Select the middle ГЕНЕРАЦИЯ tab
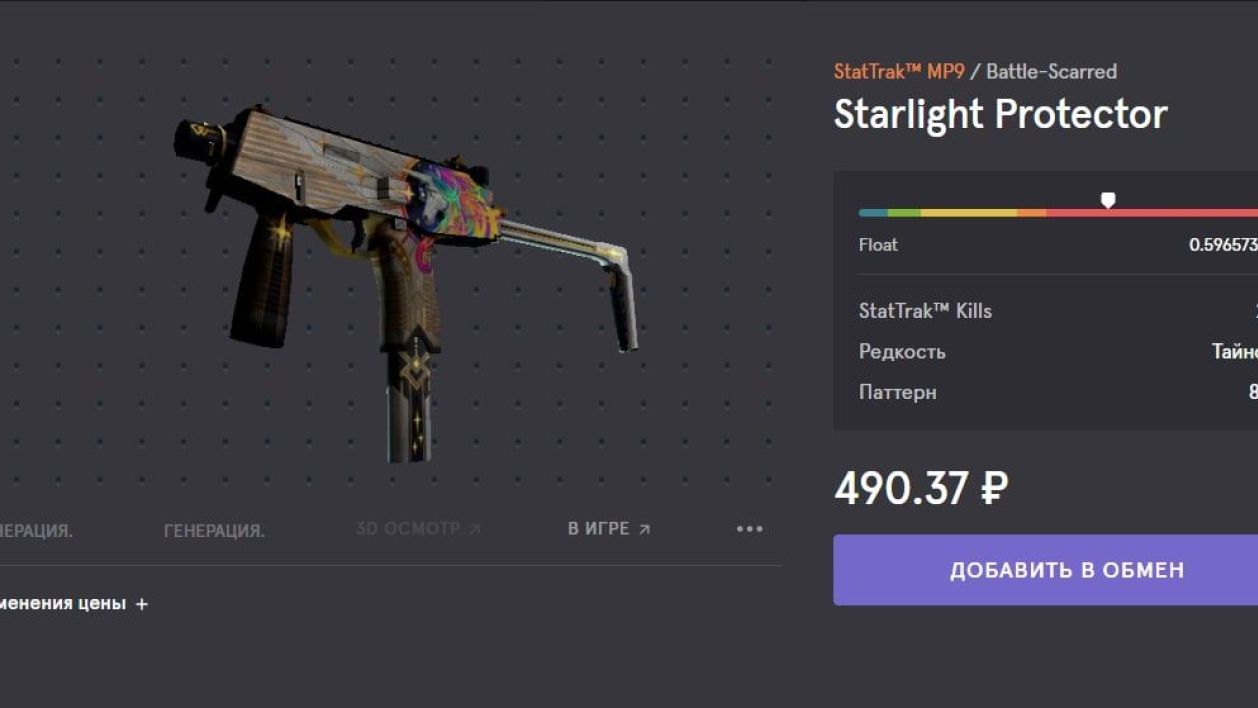1258x708 pixels. click(214, 531)
